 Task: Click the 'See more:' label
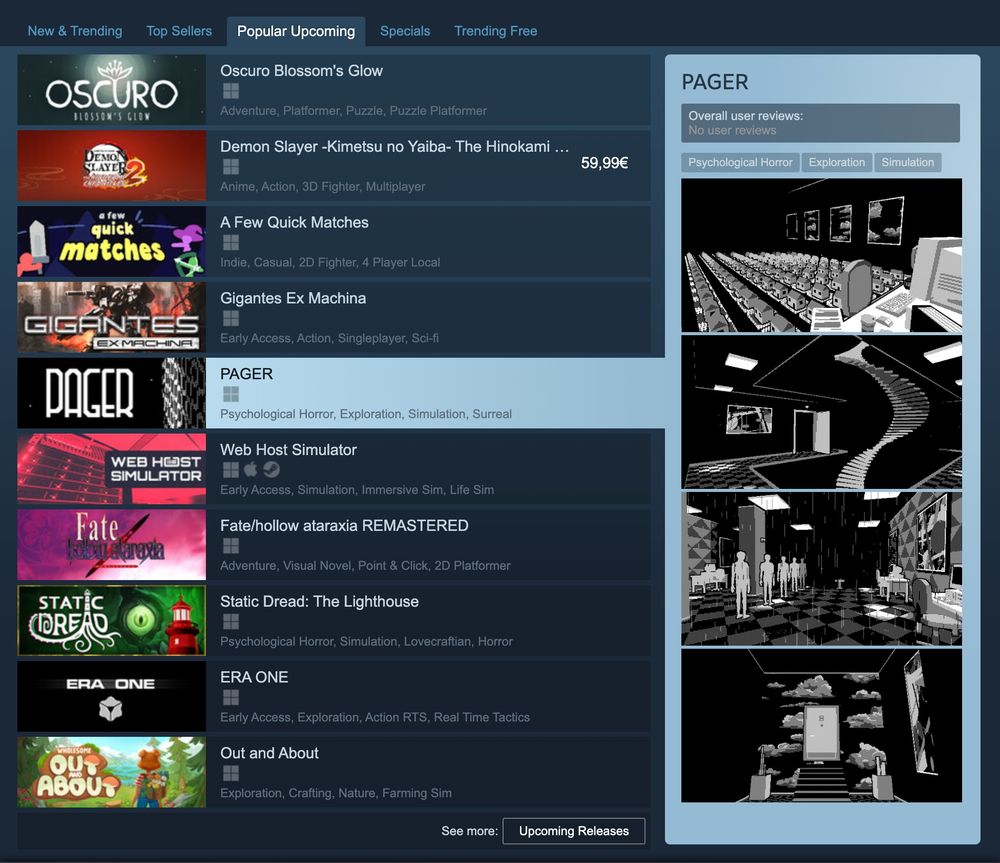469,831
